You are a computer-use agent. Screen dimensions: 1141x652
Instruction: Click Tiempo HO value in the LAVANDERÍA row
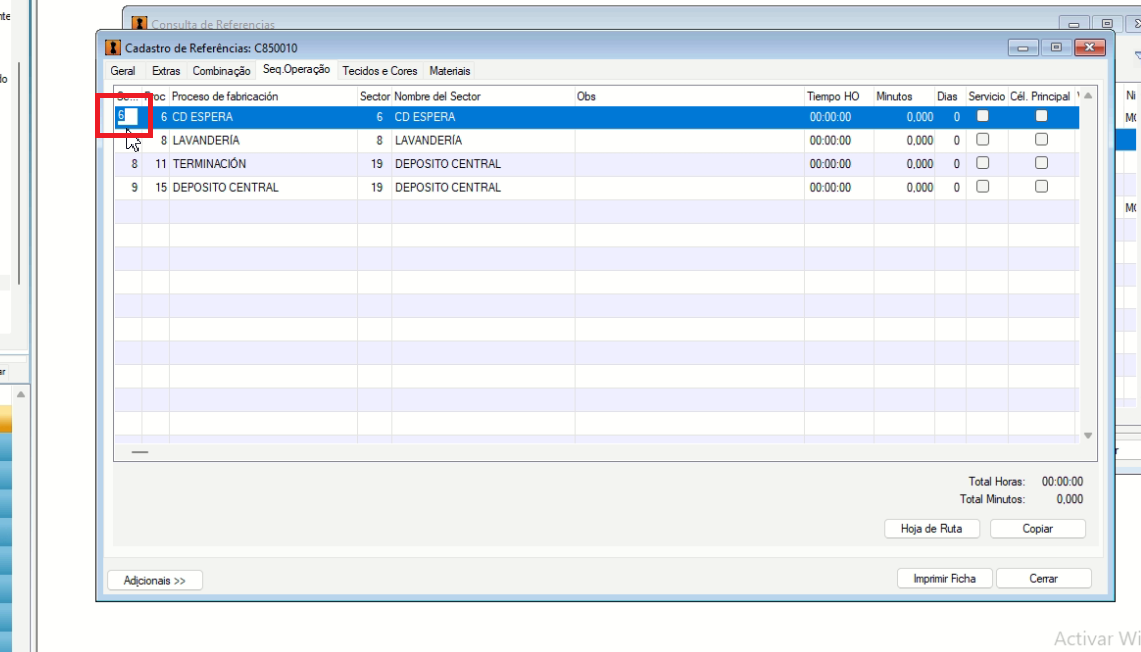tap(830, 140)
